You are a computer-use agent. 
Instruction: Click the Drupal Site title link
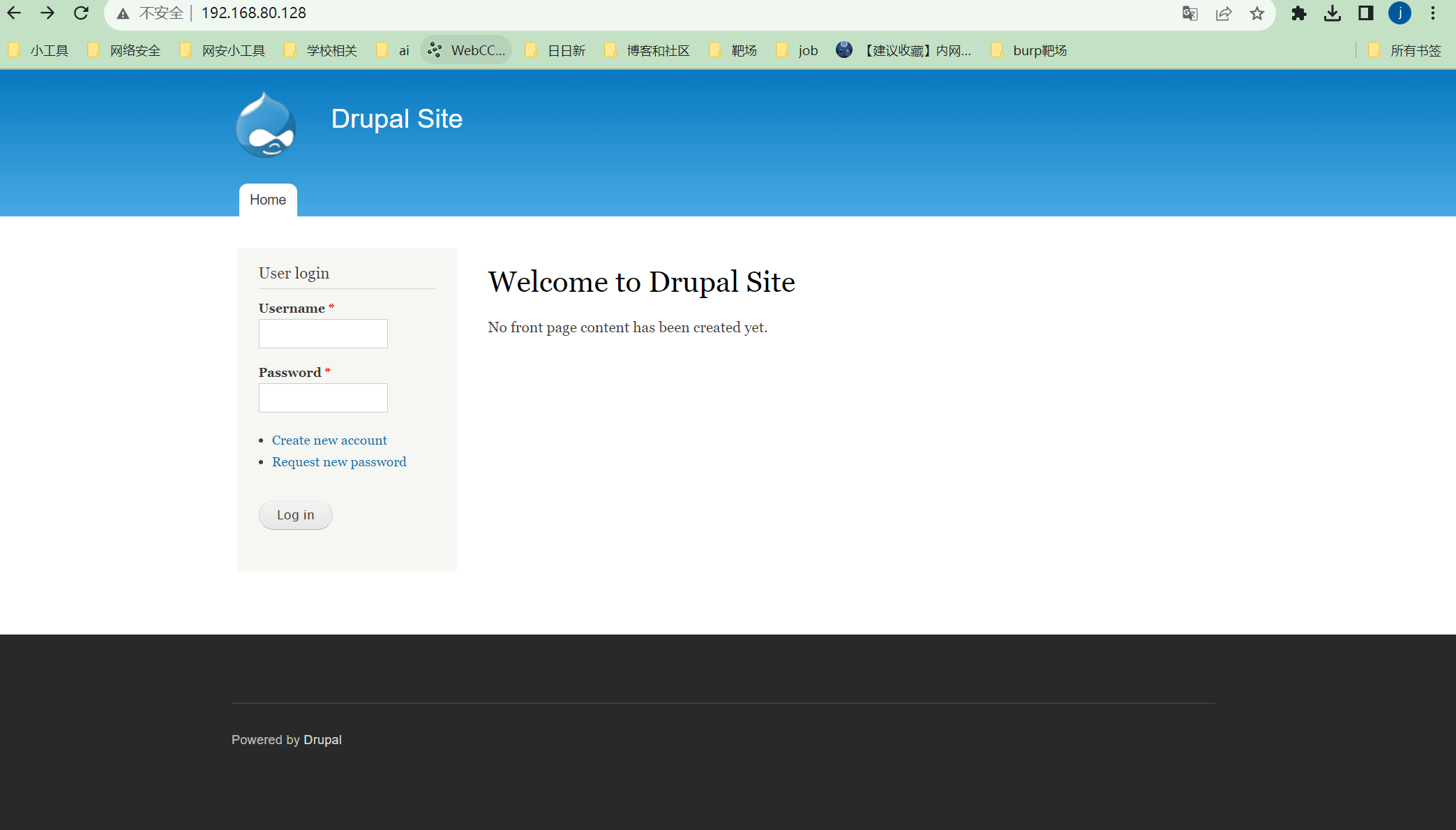(396, 119)
